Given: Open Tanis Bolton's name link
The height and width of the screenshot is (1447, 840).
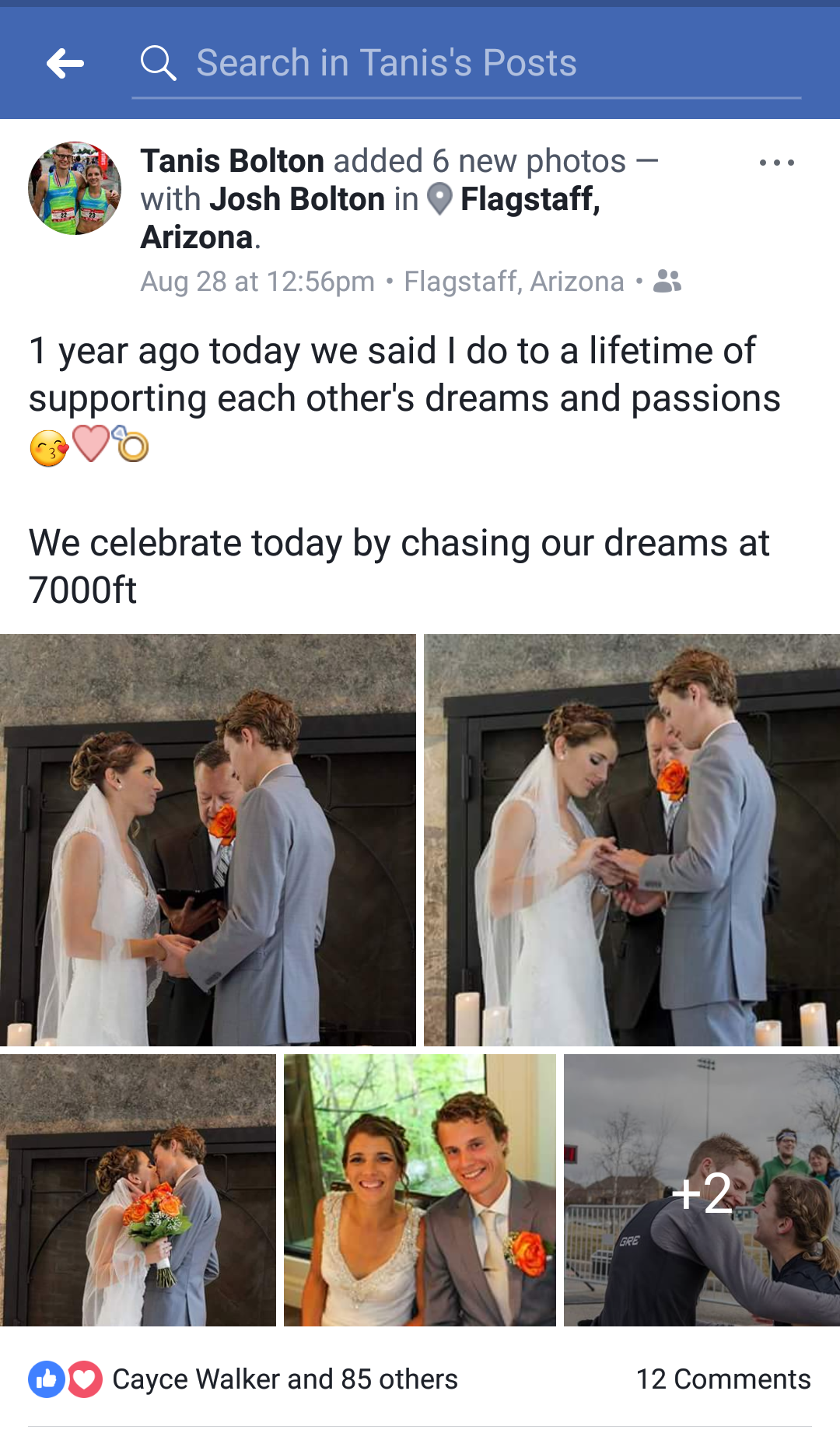Looking at the screenshot, I should pyautogui.click(x=233, y=161).
